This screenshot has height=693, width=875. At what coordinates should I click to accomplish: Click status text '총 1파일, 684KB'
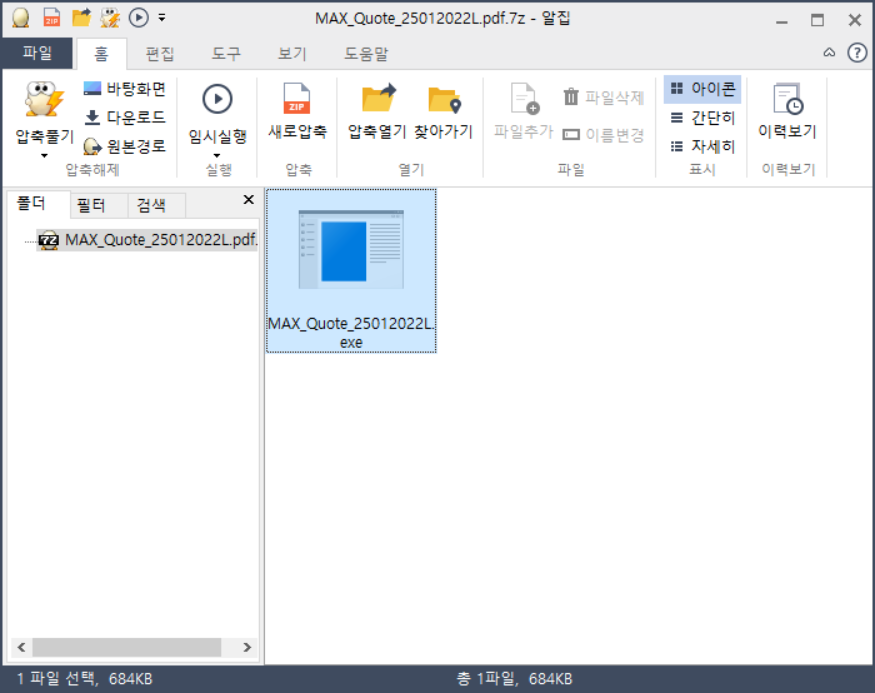515,678
